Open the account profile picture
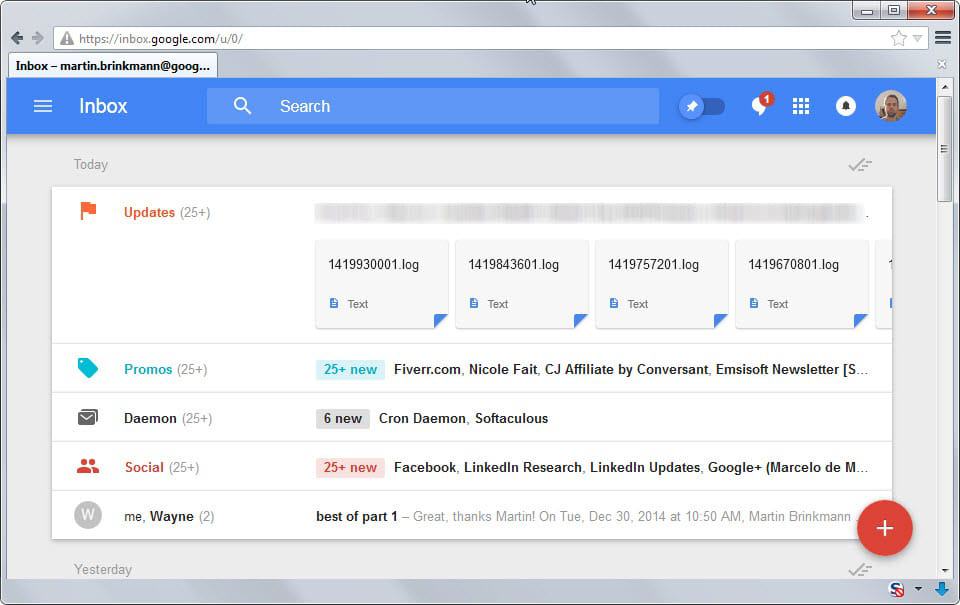Viewport: 960px width, 605px height. point(890,106)
